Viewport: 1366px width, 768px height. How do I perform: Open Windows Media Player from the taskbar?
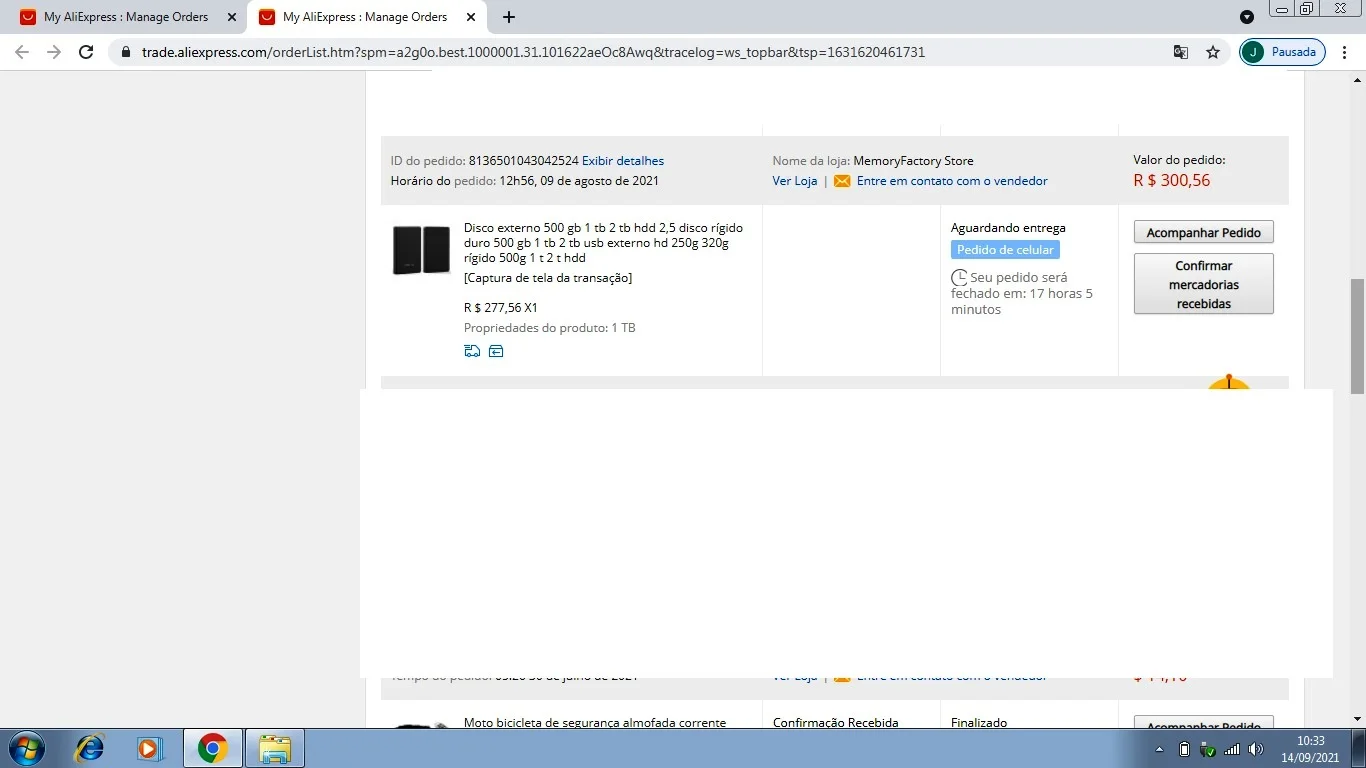[x=150, y=748]
